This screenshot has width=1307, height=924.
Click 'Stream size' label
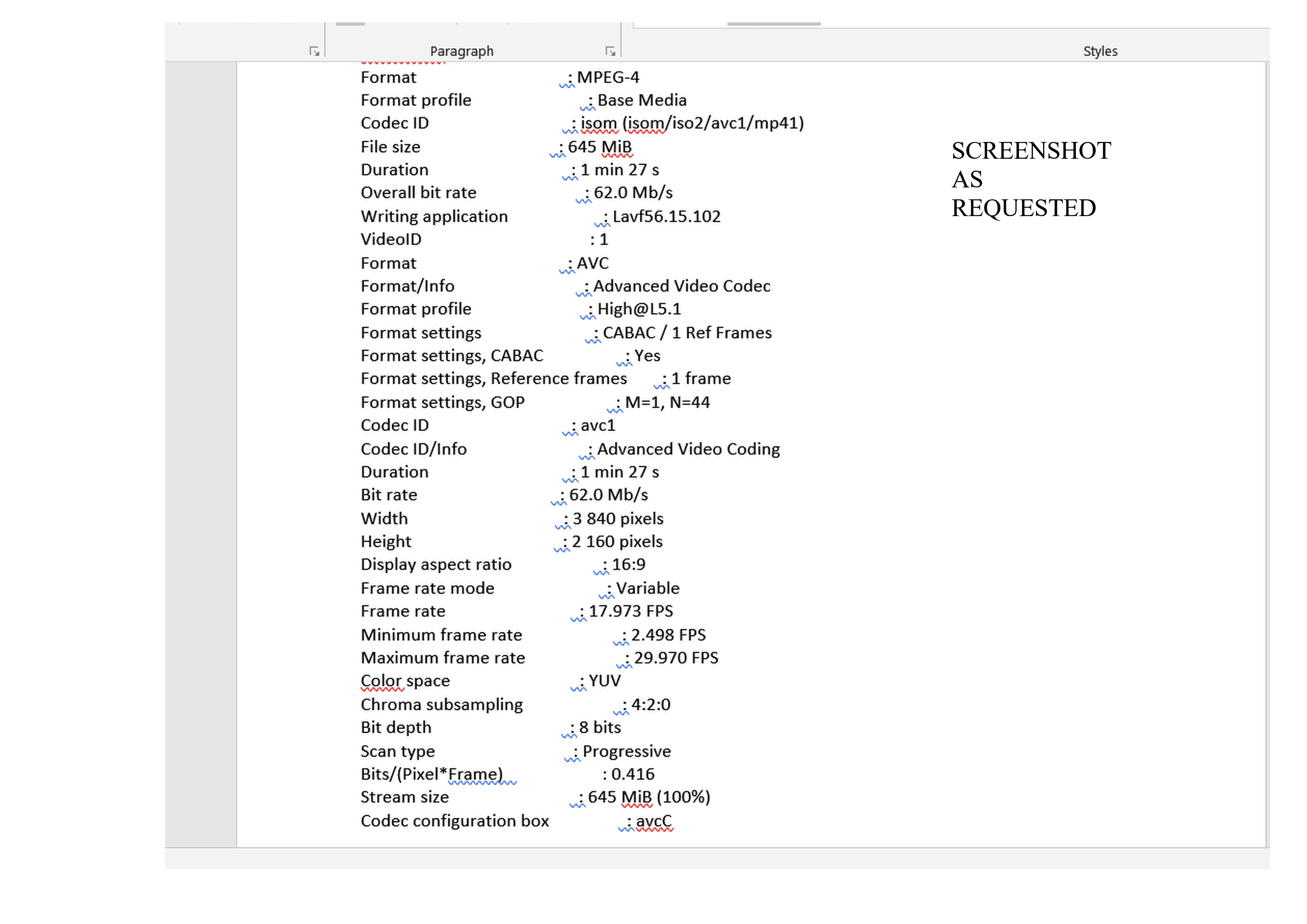click(x=405, y=797)
